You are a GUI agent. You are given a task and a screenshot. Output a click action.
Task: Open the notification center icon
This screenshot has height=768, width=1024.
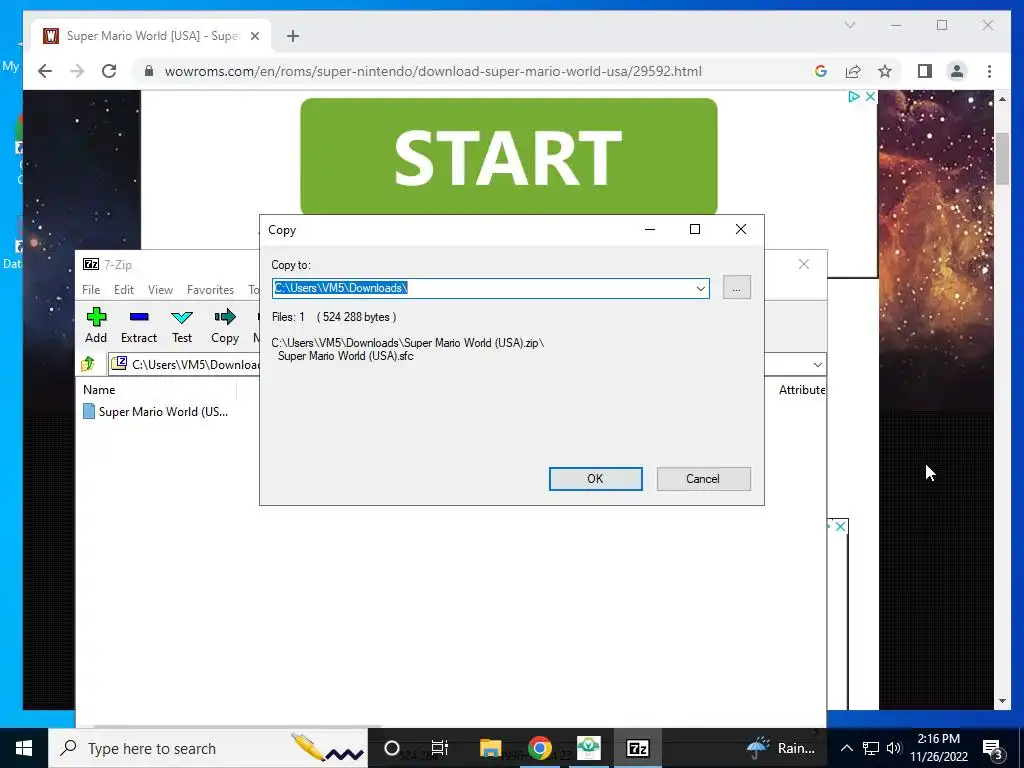coord(993,748)
